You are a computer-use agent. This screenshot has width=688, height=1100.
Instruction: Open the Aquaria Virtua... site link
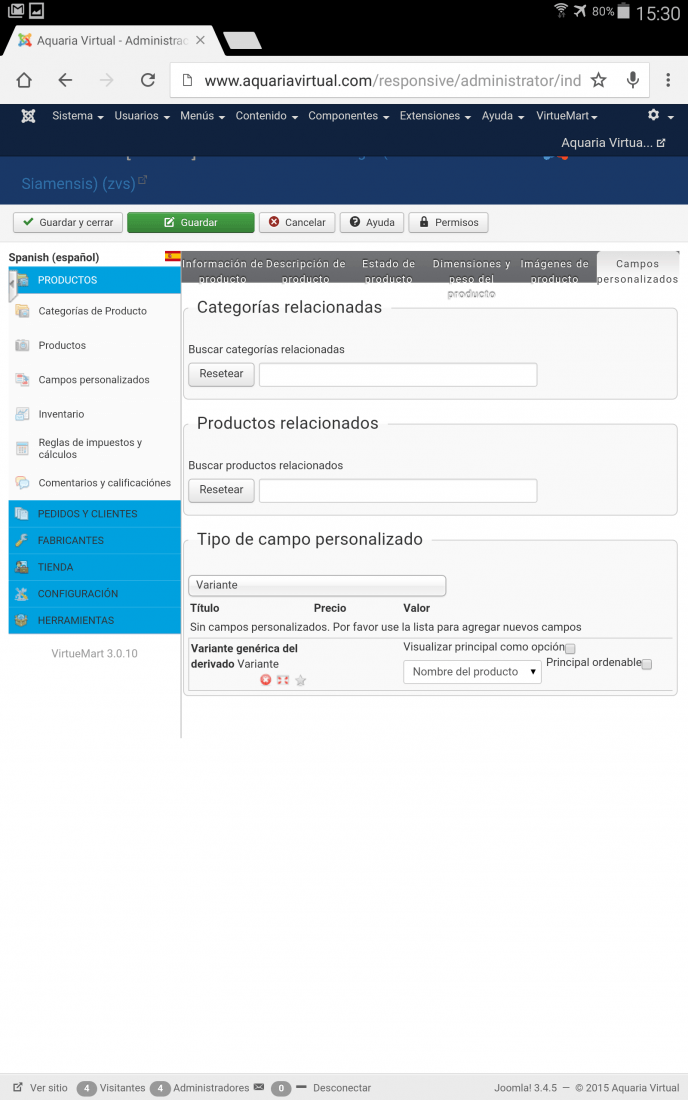click(613, 142)
